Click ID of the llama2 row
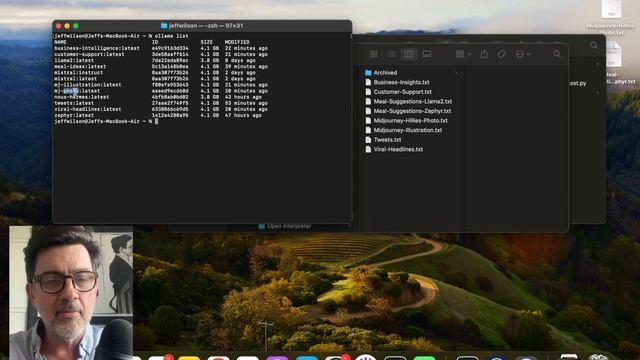The width and height of the screenshot is (640, 360). [x=170, y=60]
